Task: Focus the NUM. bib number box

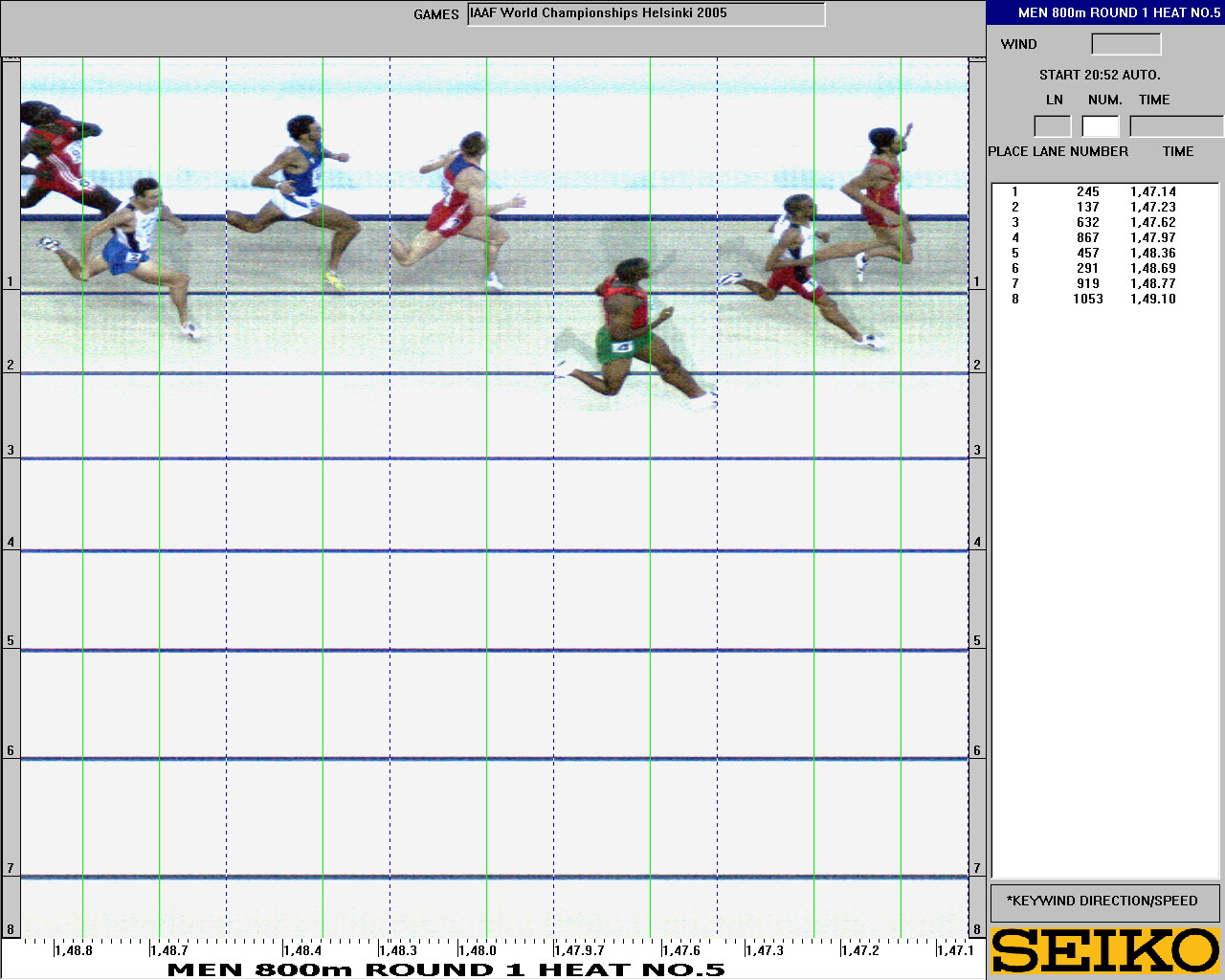Action: click(x=1101, y=126)
